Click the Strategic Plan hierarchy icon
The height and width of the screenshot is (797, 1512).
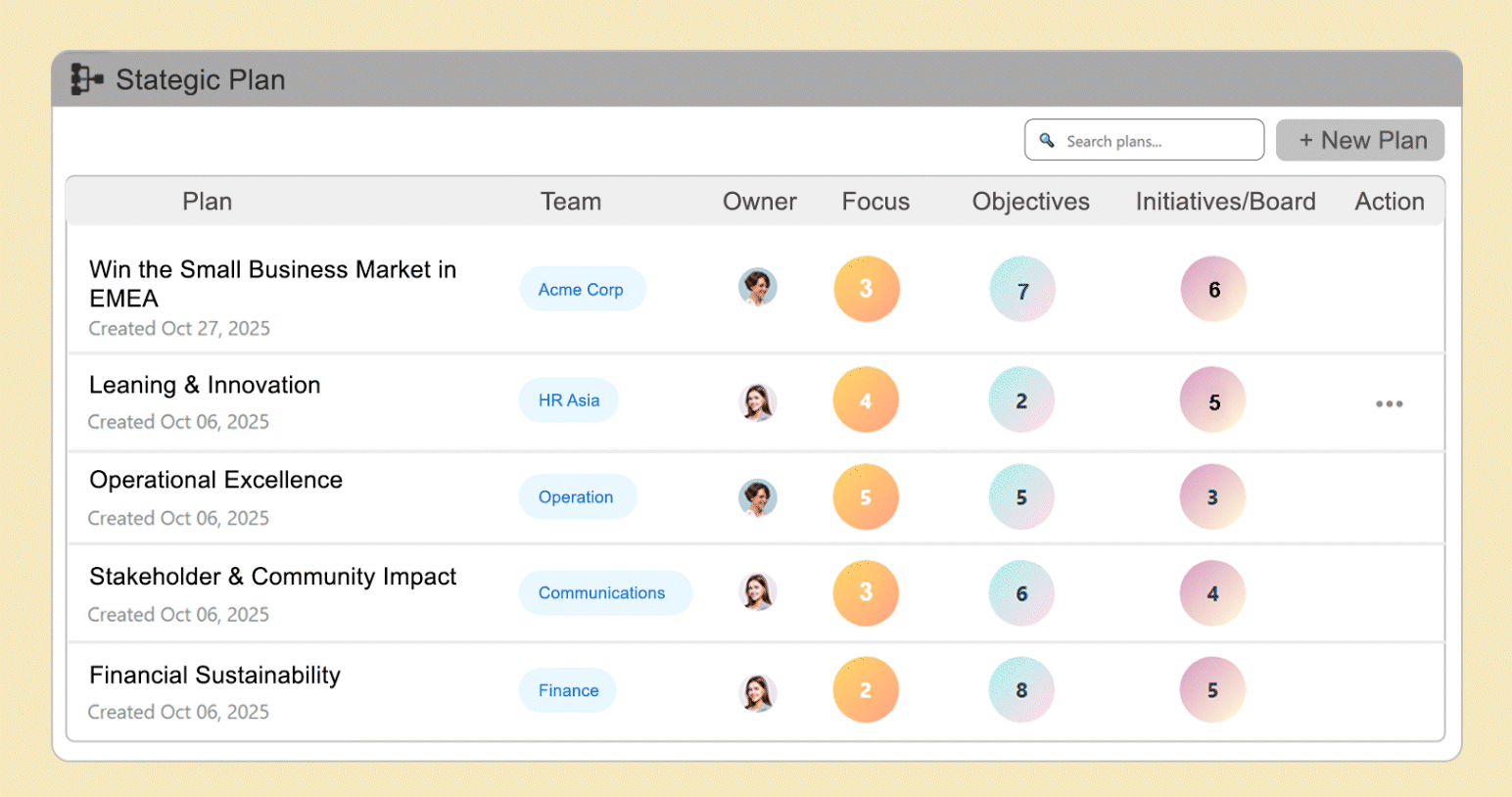click(x=86, y=79)
